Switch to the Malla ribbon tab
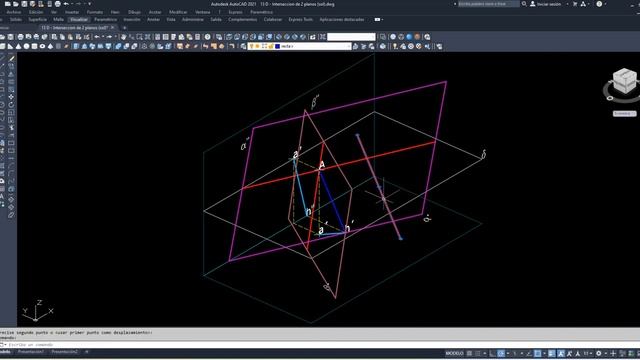 [58, 20]
